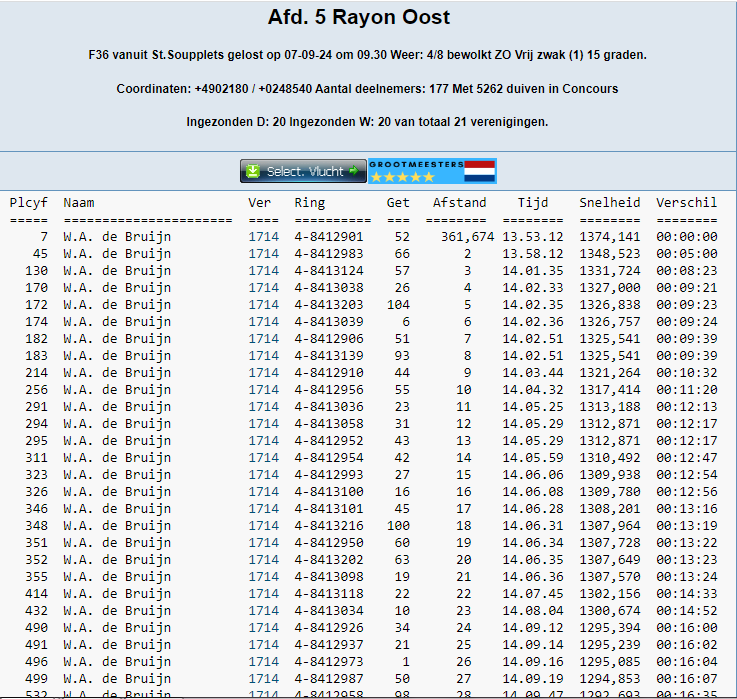The image size is (737, 699).
Task: Click speed value 1327,000
Action: [x=610, y=288]
